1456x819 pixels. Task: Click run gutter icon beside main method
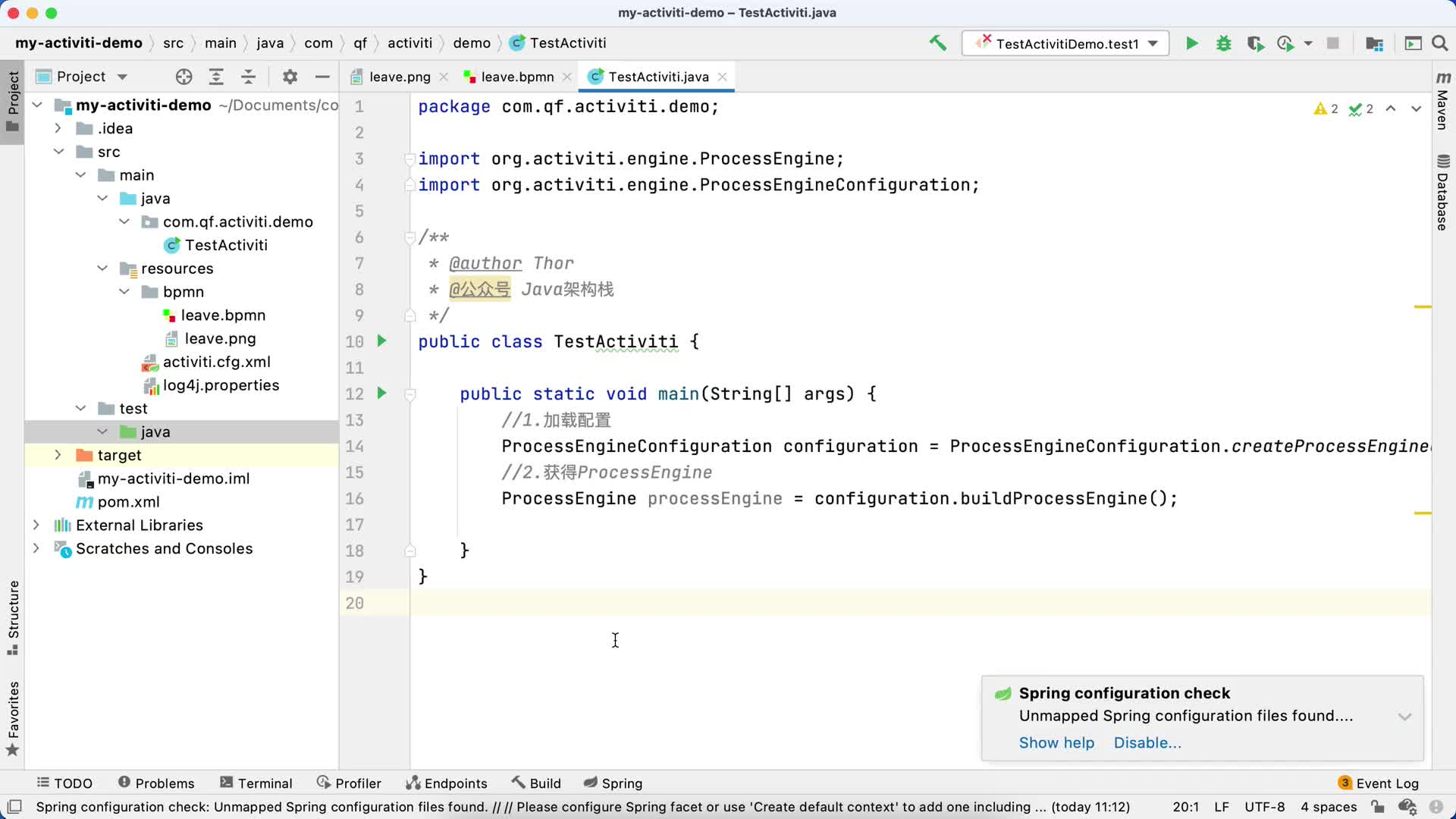pos(382,393)
